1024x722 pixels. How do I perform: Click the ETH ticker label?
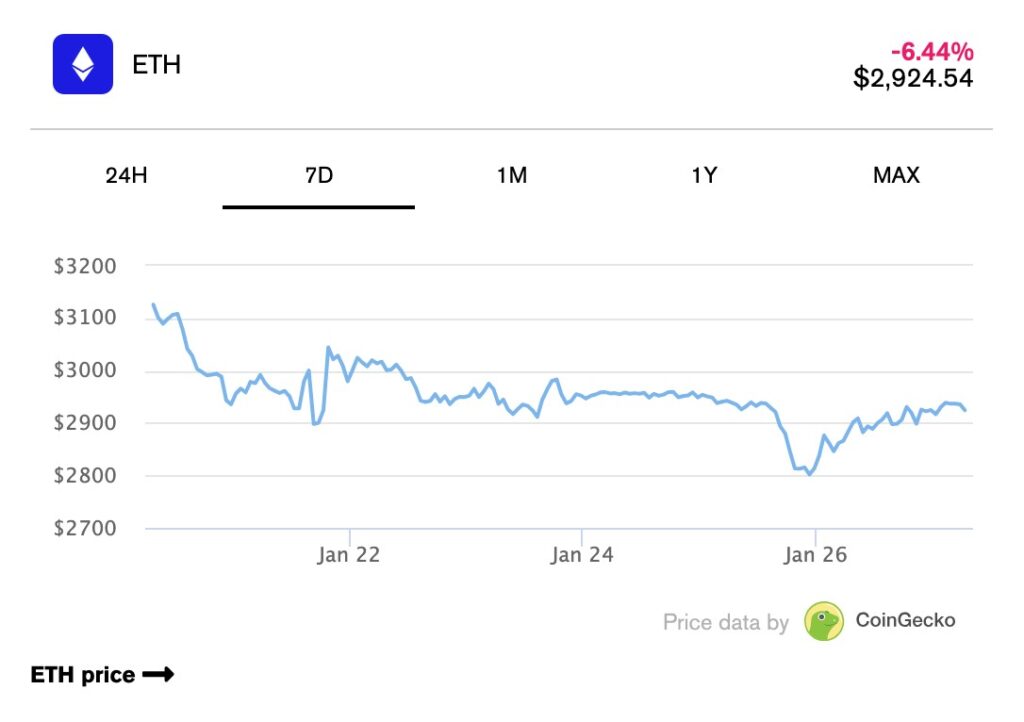point(157,65)
